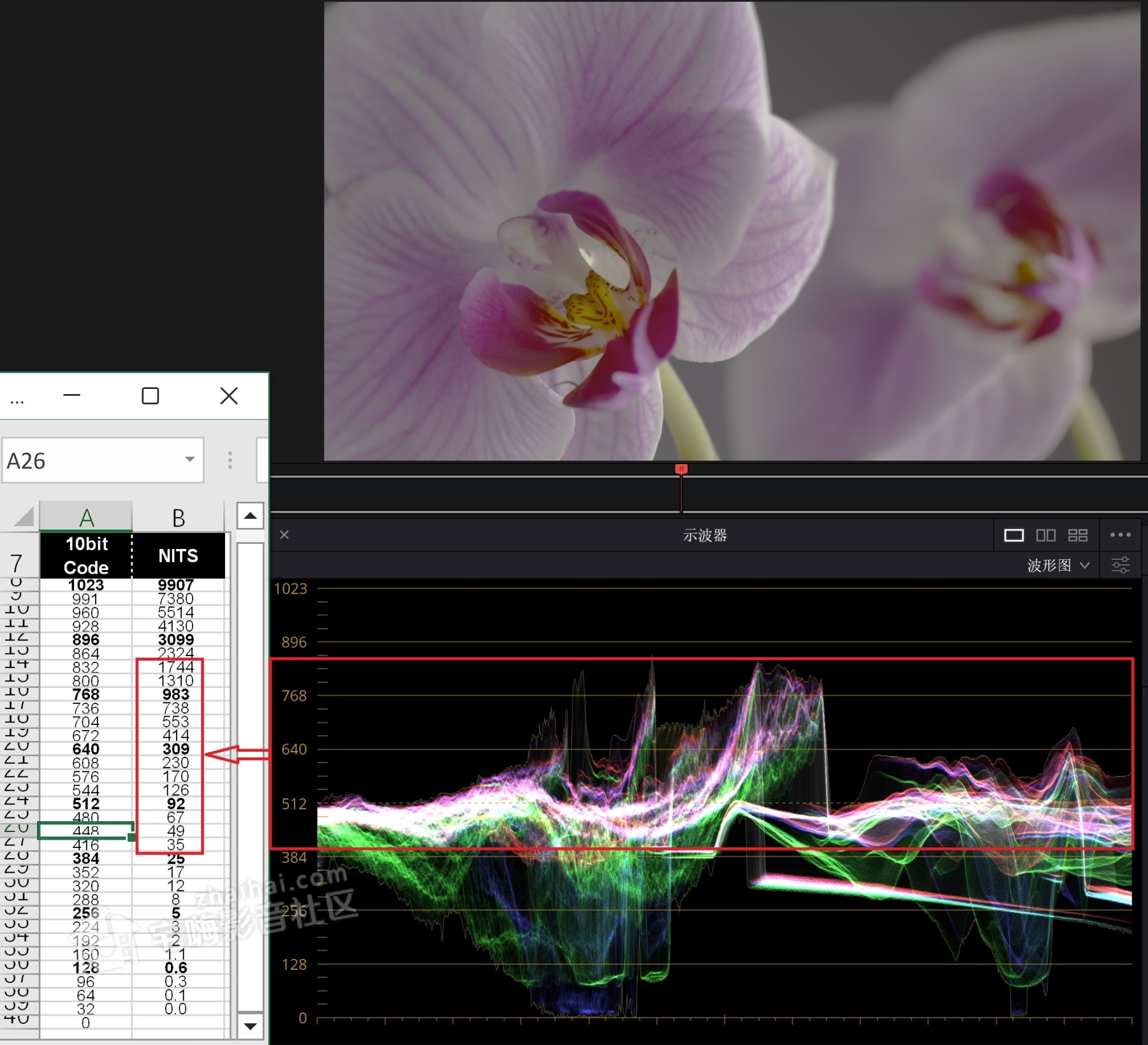This screenshot has width=1148, height=1045.
Task: Click the Excel Select All corner triangle
Action: (24, 516)
